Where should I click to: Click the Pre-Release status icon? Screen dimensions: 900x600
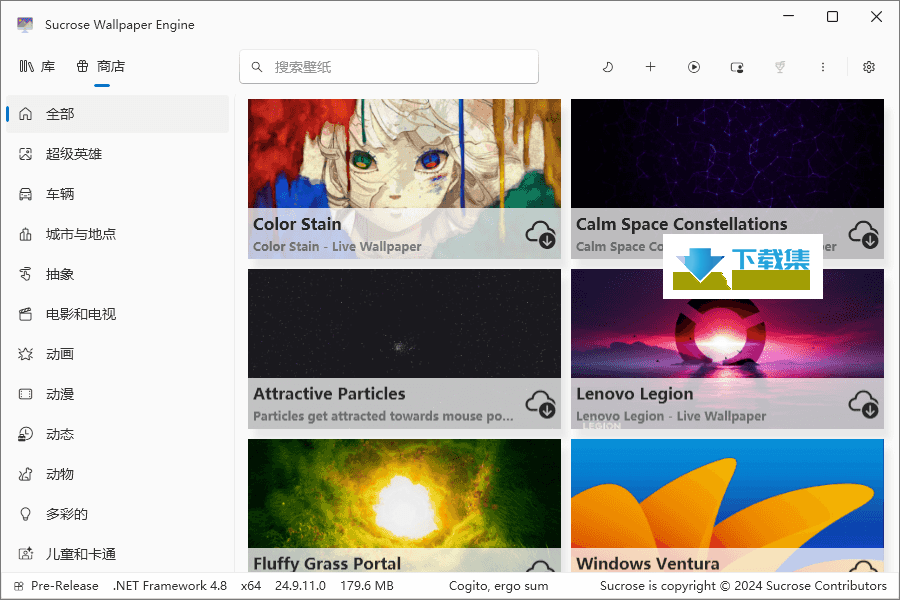[x=19, y=586]
